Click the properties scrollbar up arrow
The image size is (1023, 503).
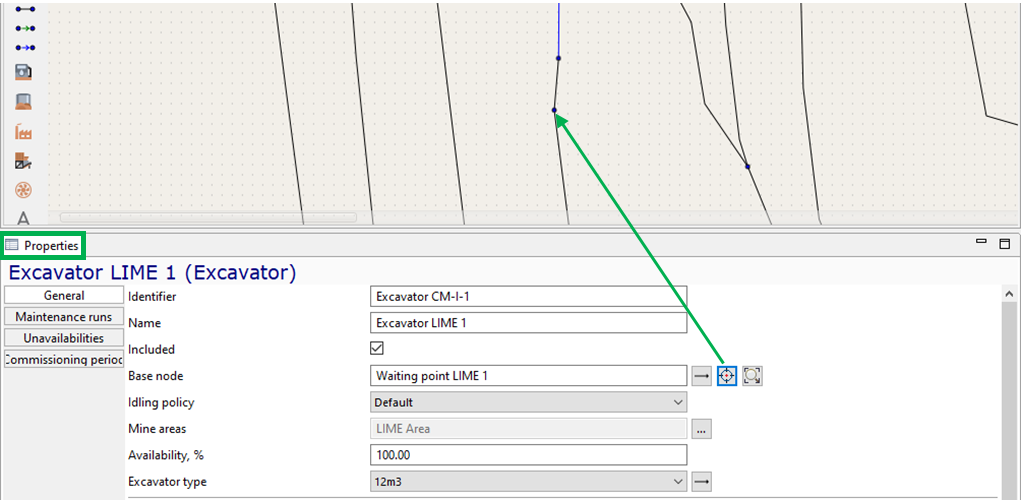tap(1009, 294)
